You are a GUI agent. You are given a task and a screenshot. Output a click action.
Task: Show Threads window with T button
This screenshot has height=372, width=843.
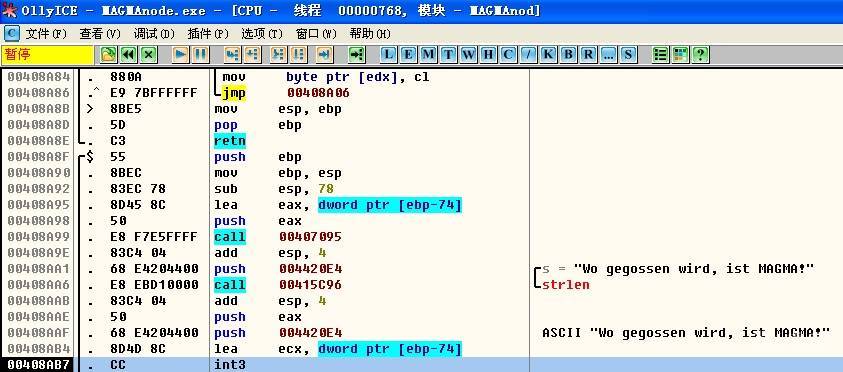pos(448,54)
